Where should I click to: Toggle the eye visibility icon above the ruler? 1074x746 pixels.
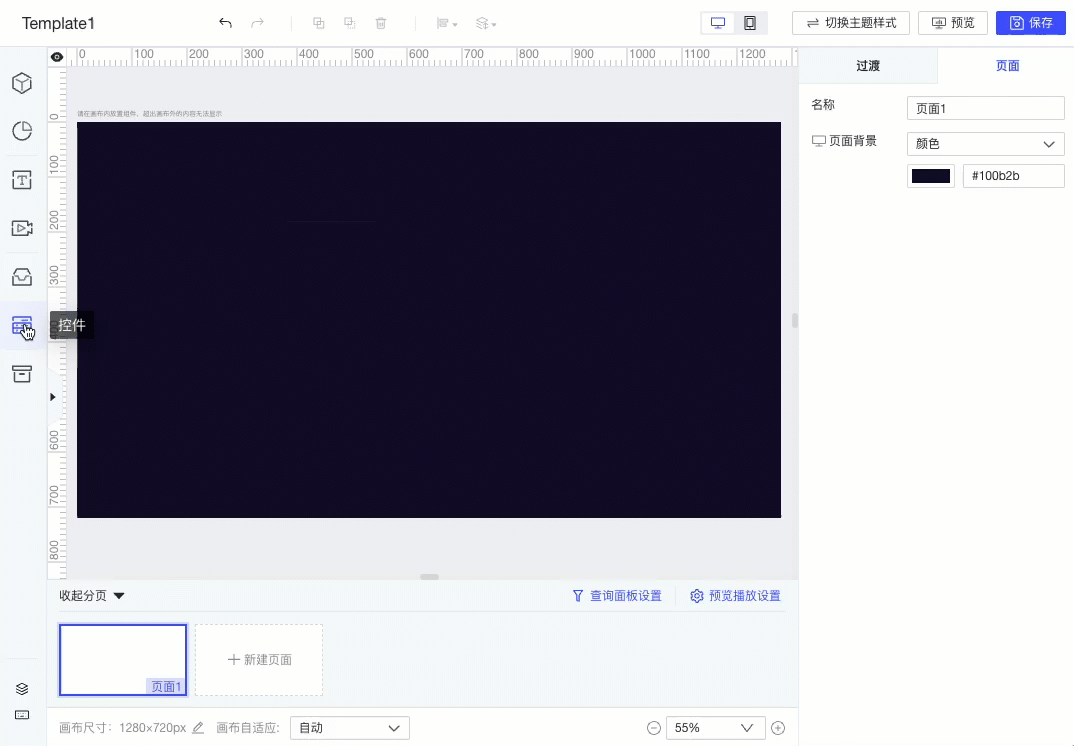tap(57, 57)
